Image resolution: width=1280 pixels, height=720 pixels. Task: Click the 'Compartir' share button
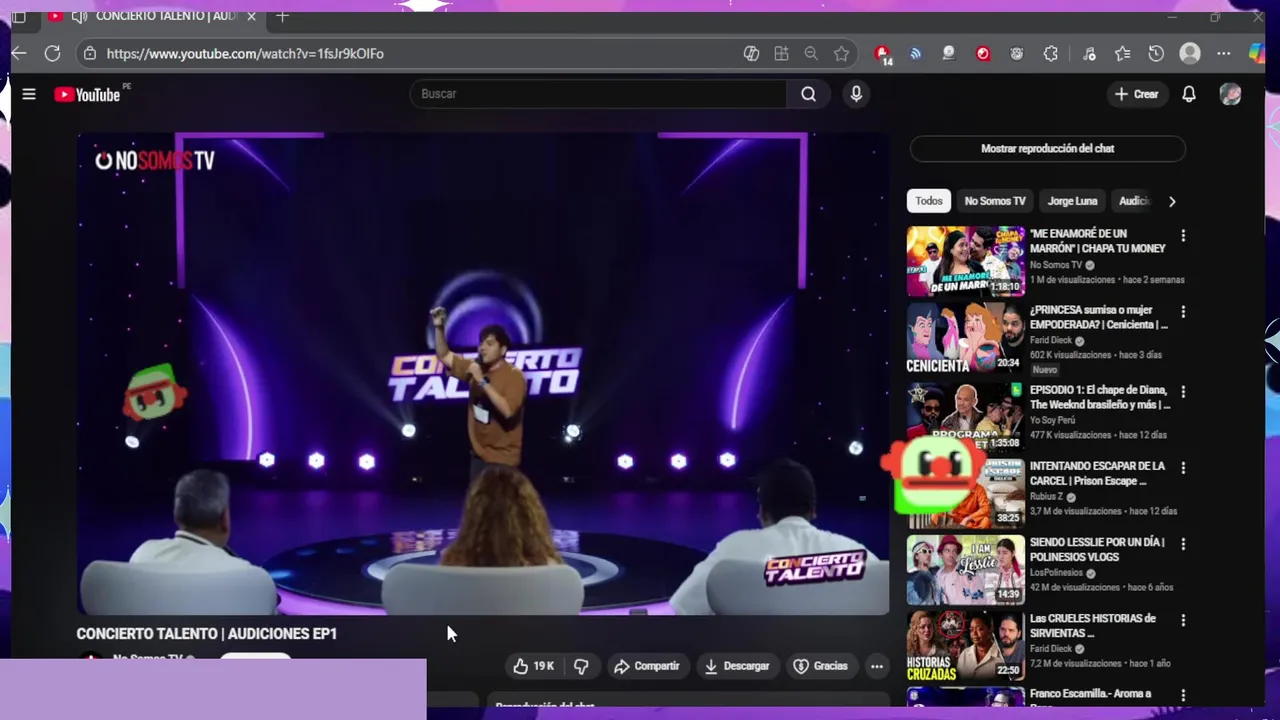[646, 666]
